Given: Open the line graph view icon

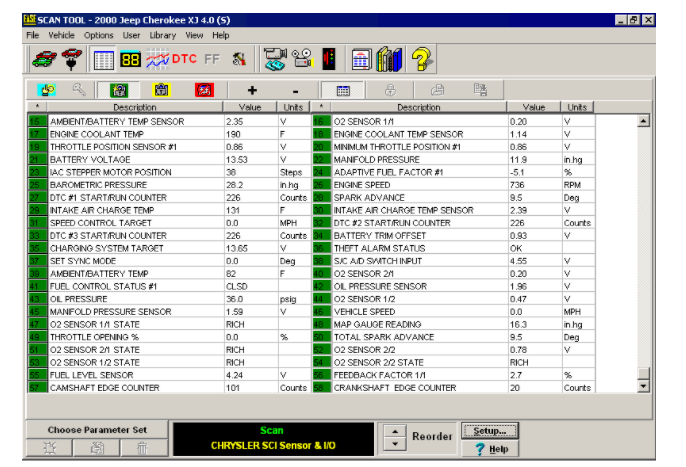Looking at the screenshot, I should 158,60.
